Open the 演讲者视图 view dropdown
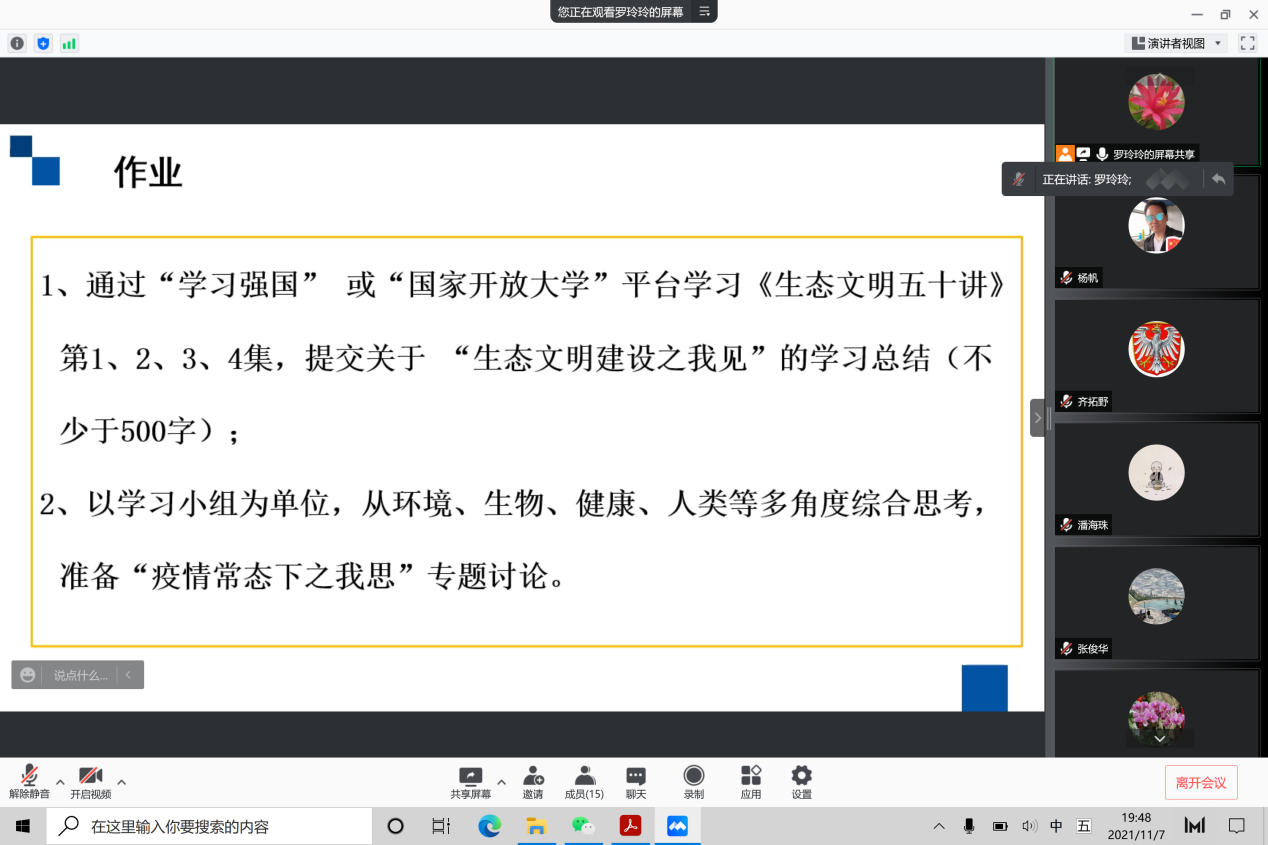The height and width of the screenshot is (845, 1268). (x=1180, y=43)
